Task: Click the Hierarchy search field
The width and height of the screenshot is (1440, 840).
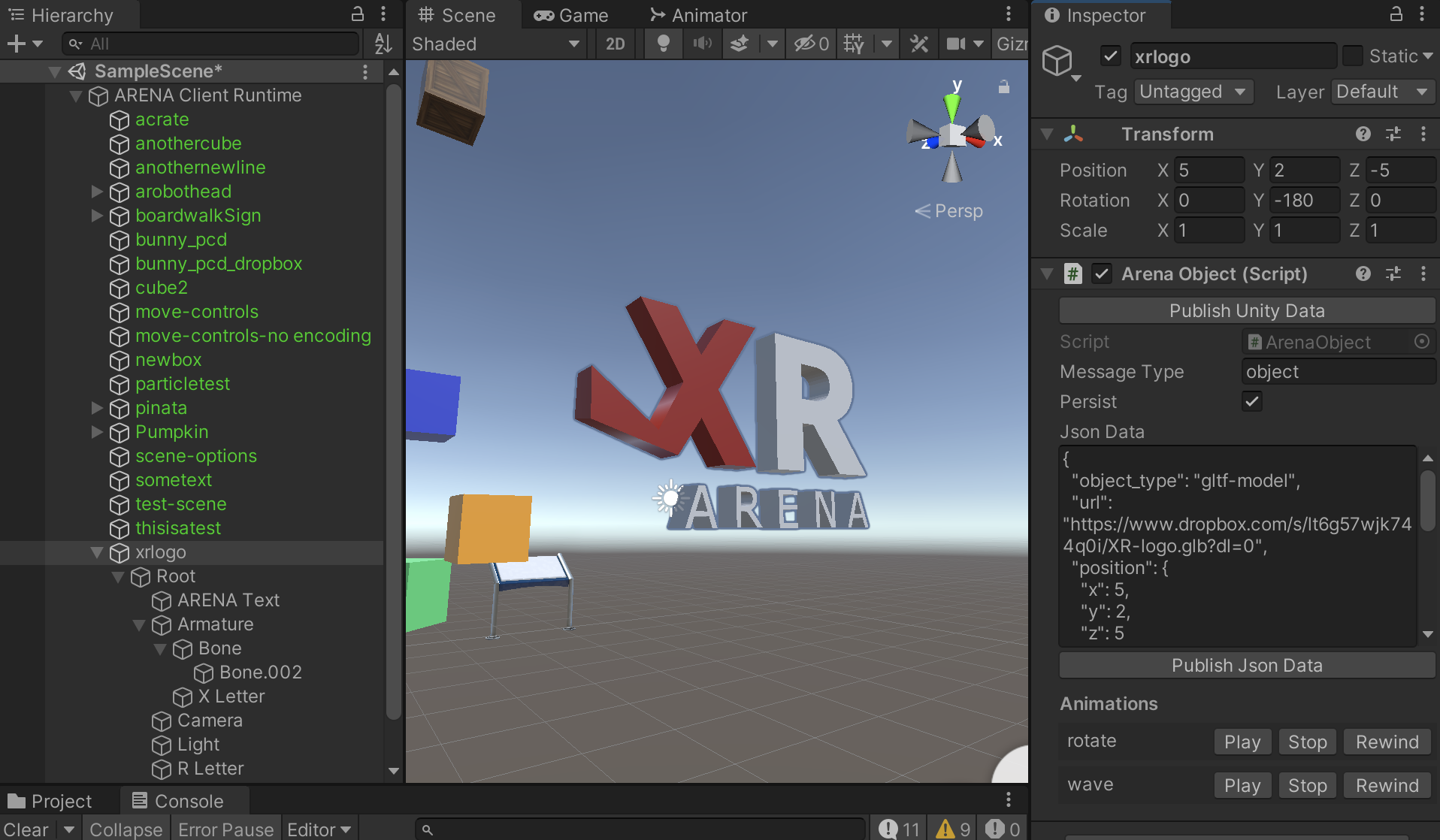Action: point(210,44)
